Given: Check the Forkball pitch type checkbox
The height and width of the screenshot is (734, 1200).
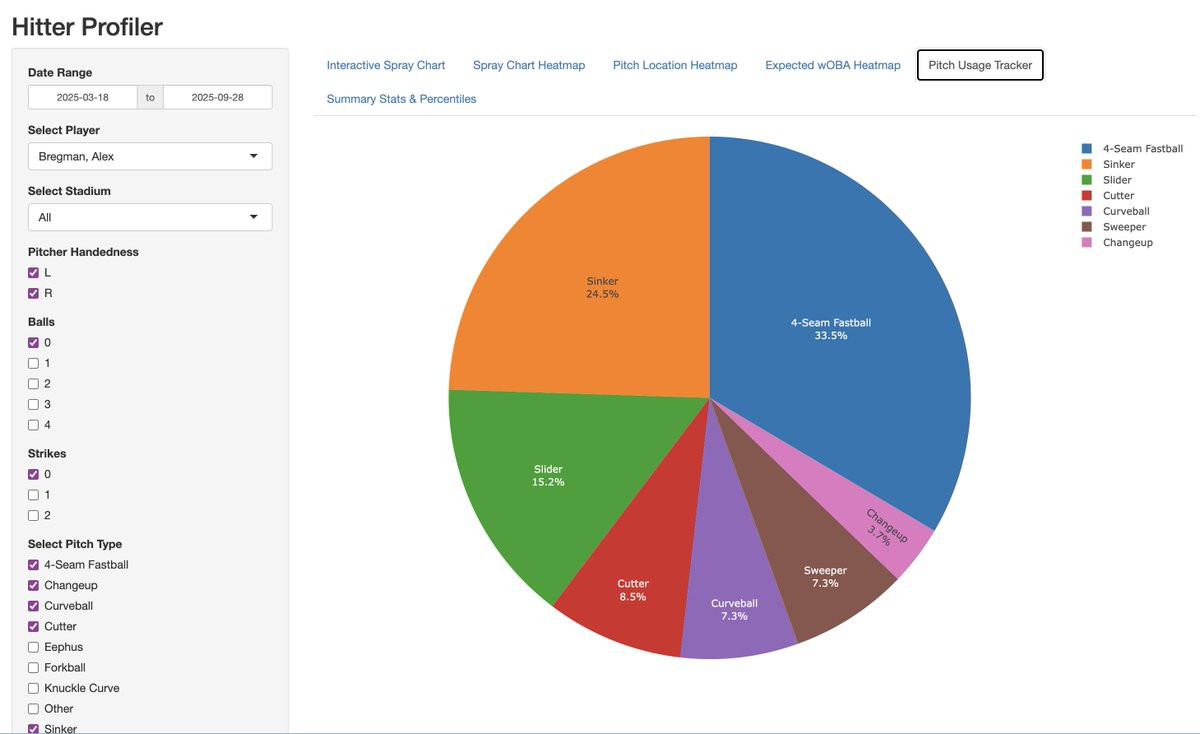Looking at the screenshot, I should coord(33,668).
